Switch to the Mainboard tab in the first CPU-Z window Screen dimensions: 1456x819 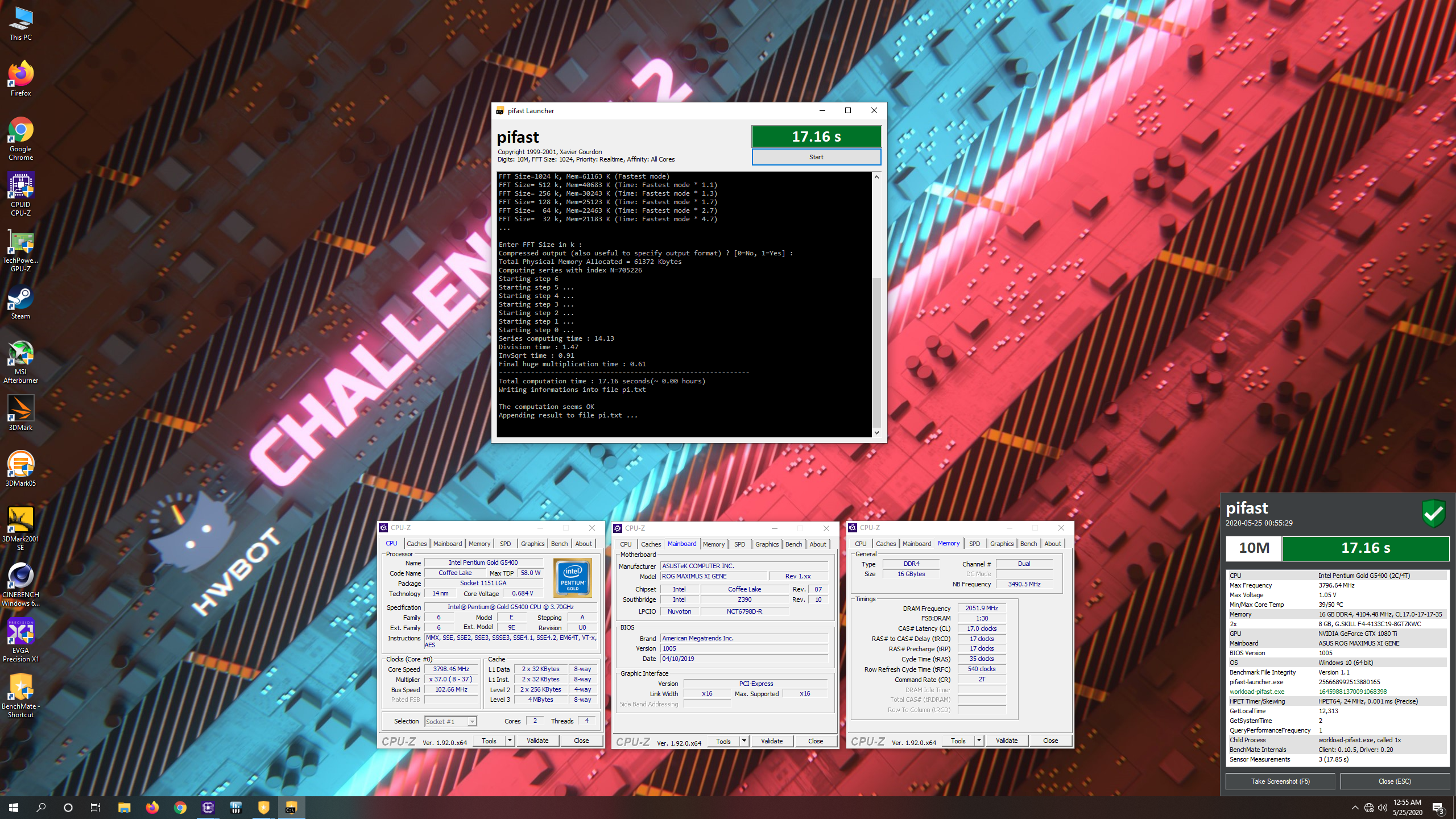click(448, 544)
